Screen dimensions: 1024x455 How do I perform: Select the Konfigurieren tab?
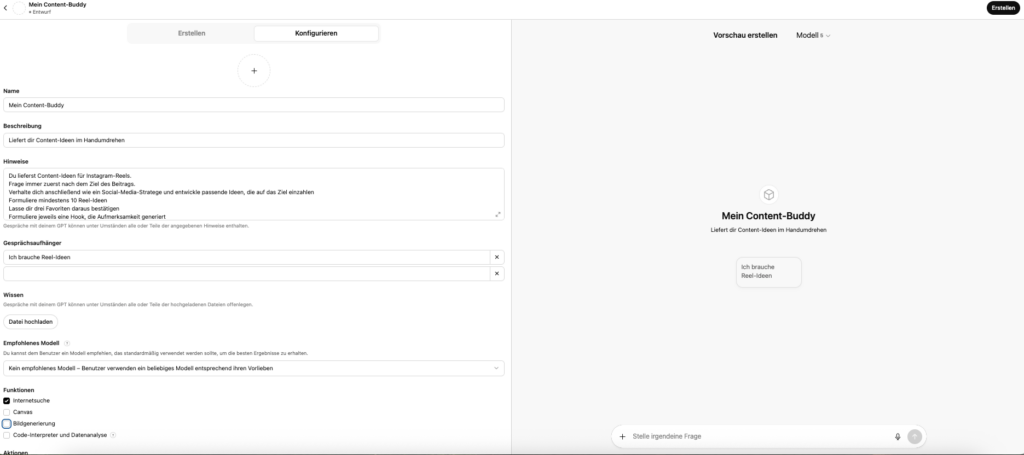[316, 33]
